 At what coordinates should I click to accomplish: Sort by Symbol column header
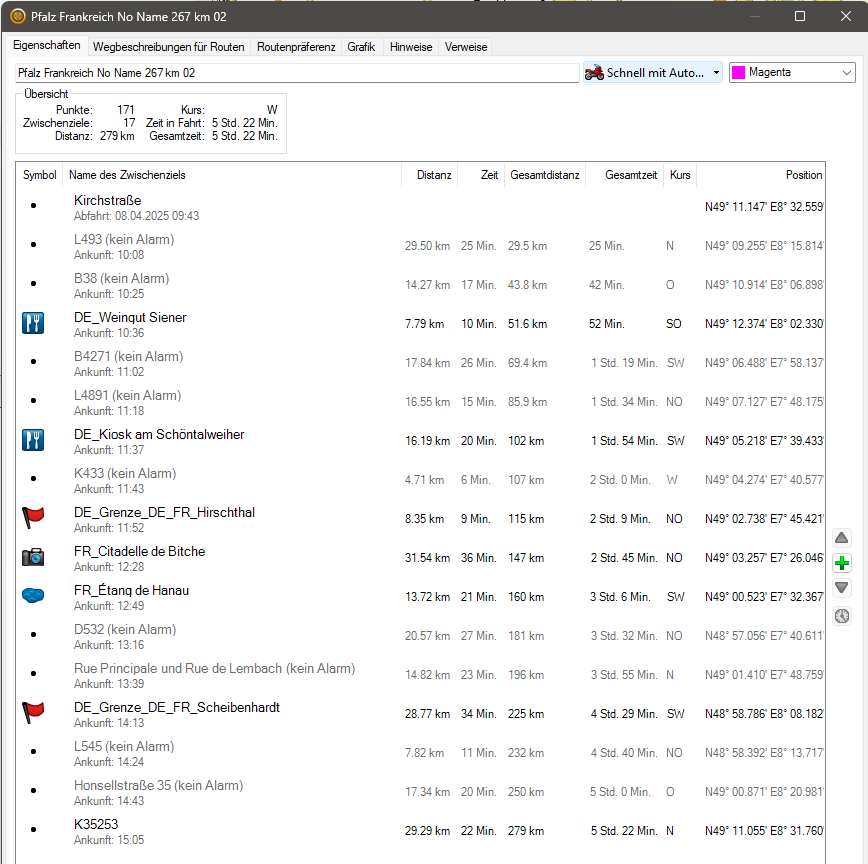point(39,175)
